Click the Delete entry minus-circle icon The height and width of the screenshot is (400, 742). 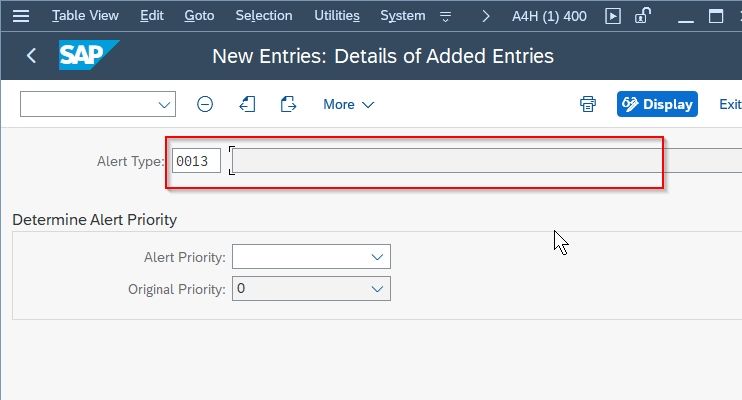[205, 104]
